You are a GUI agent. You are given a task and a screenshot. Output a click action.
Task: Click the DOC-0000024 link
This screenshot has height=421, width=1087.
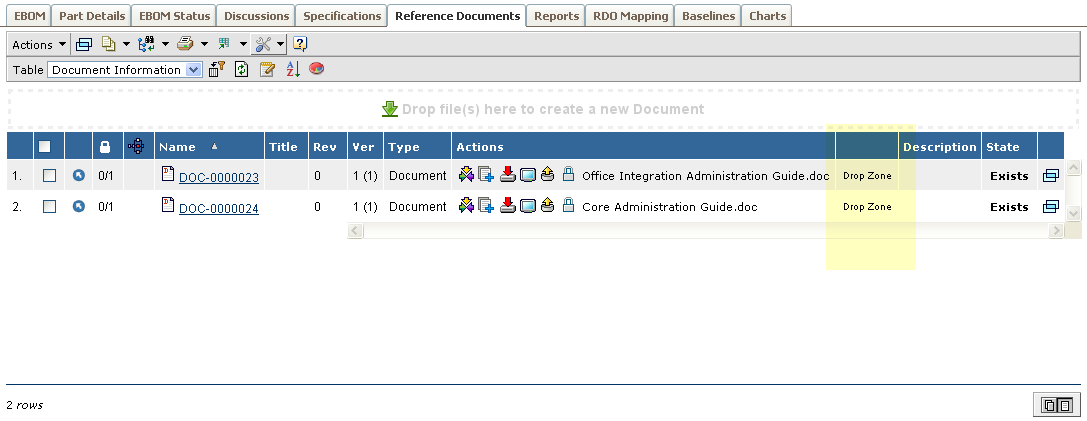click(218, 209)
